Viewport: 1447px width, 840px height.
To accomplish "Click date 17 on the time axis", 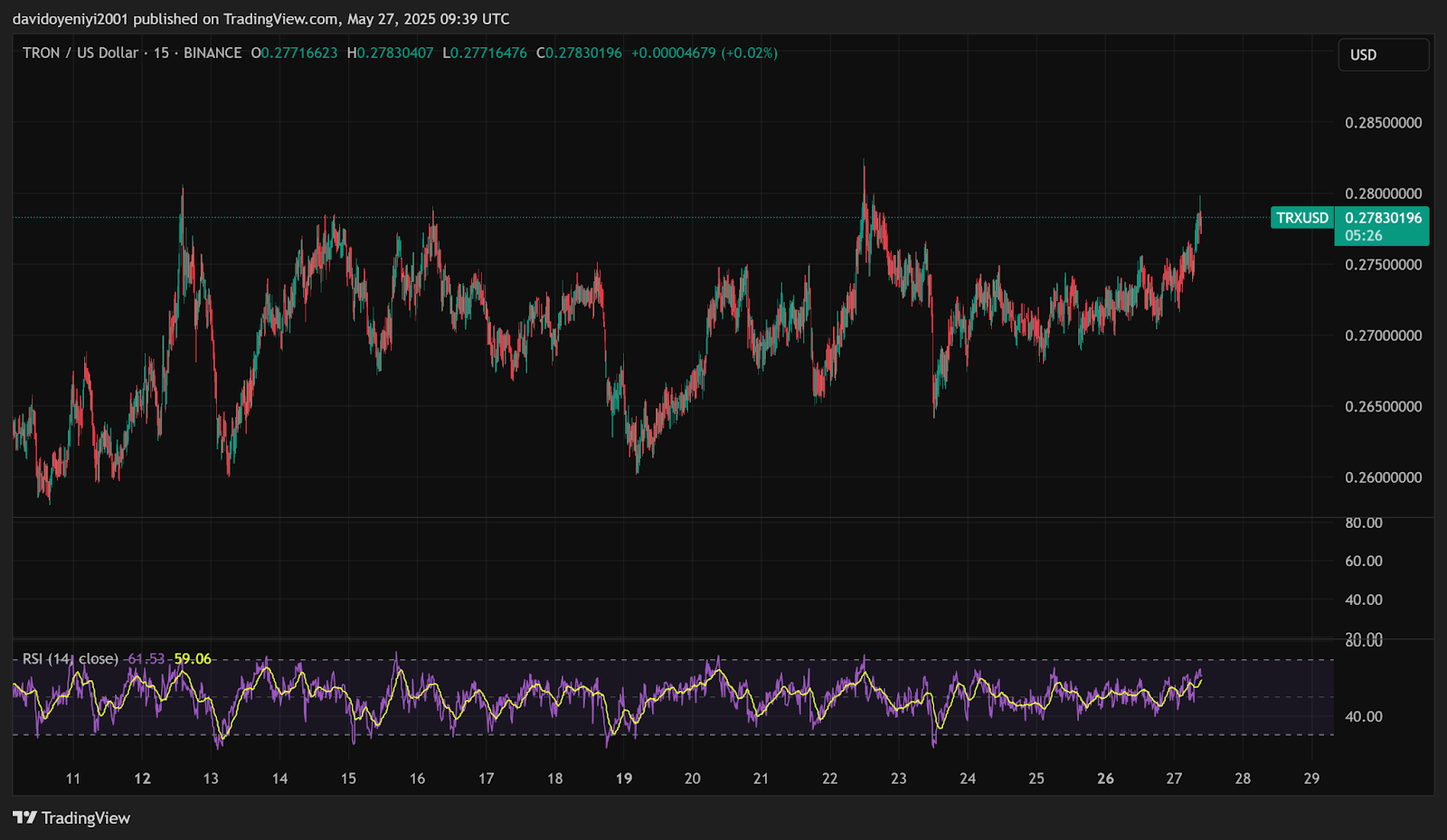I will pyautogui.click(x=486, y=779).
